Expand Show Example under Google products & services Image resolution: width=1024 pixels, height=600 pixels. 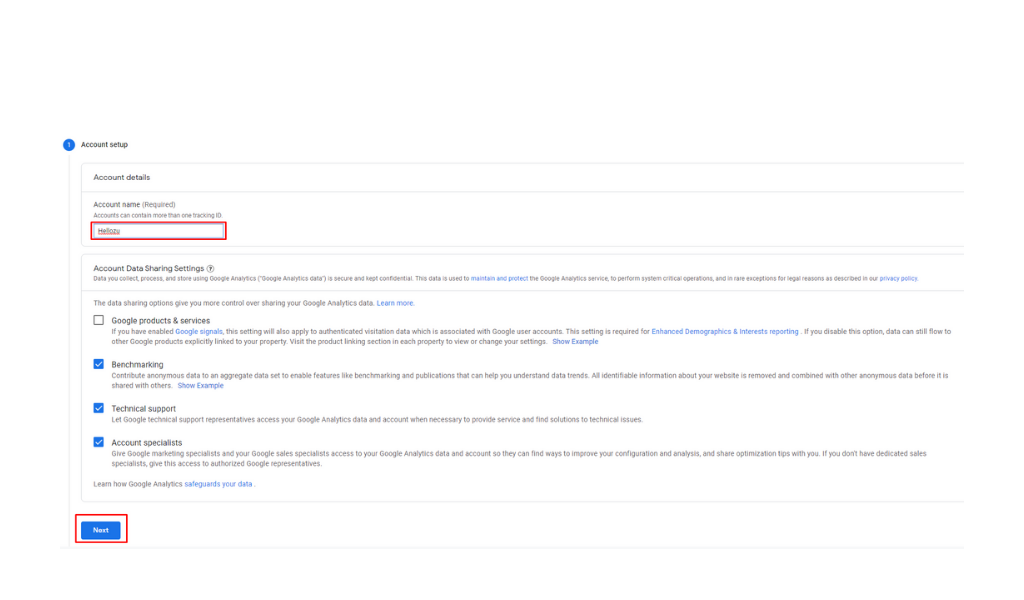pyautogui.click(x=575, y=342)
